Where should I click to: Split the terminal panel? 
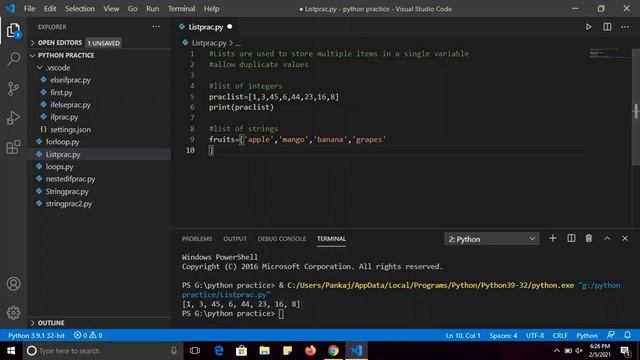[571, 238]
